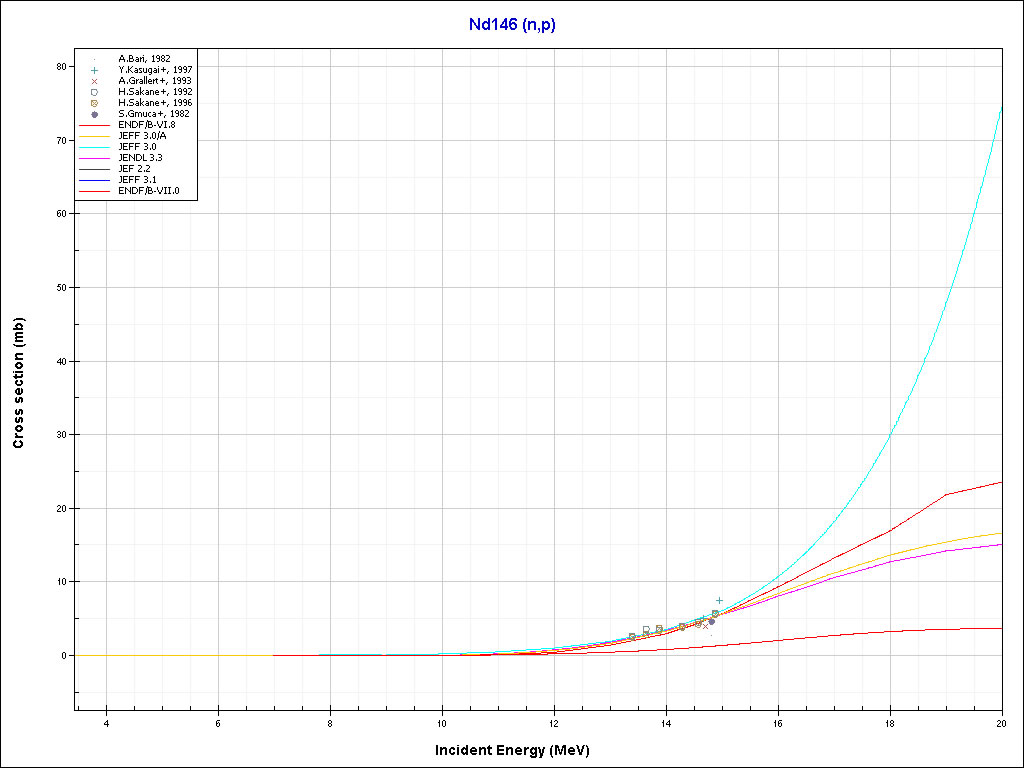
Task: Click the filled circle marker for S.Gmuca+ 1982
Action: [94, 114]
